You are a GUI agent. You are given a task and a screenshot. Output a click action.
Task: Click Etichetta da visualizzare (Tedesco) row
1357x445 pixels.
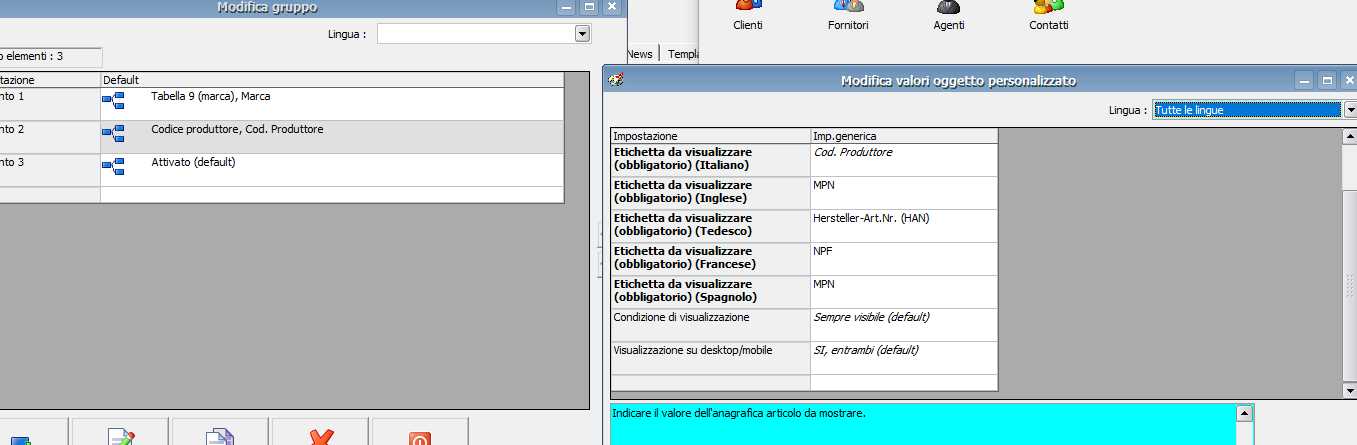(710, 226)
